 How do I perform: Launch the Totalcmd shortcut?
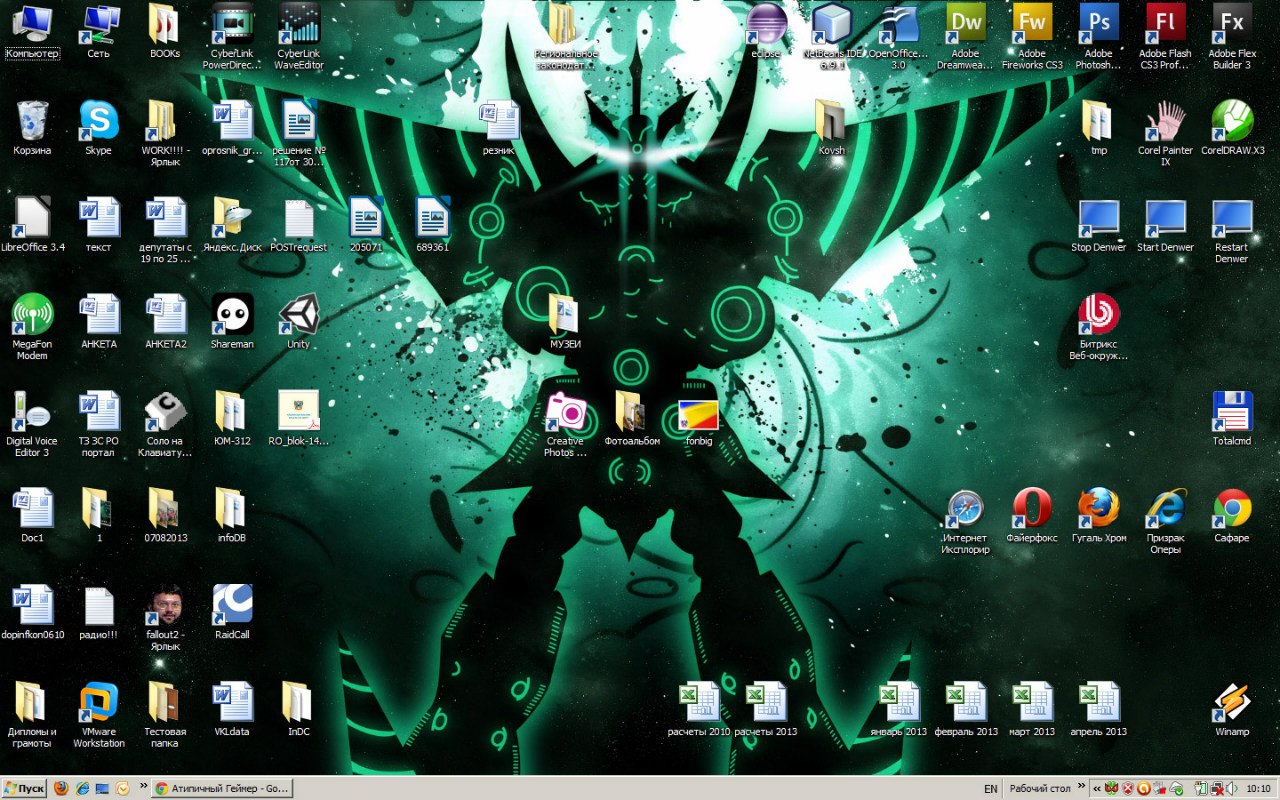[x=1232, y=418]
